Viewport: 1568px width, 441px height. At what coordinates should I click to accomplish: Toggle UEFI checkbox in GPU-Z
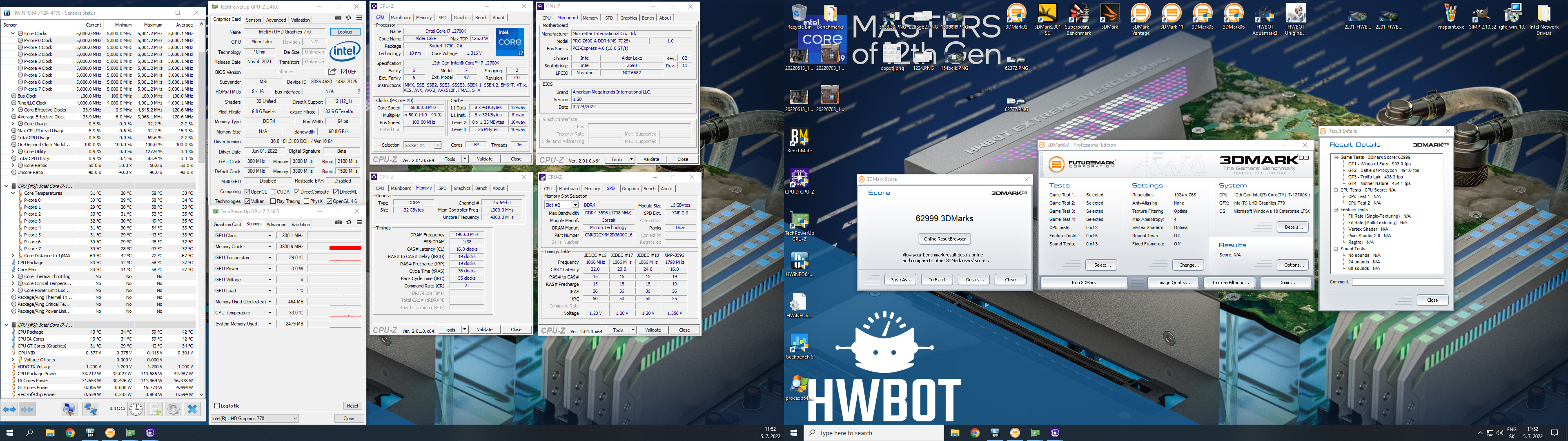tap(345, 72)
